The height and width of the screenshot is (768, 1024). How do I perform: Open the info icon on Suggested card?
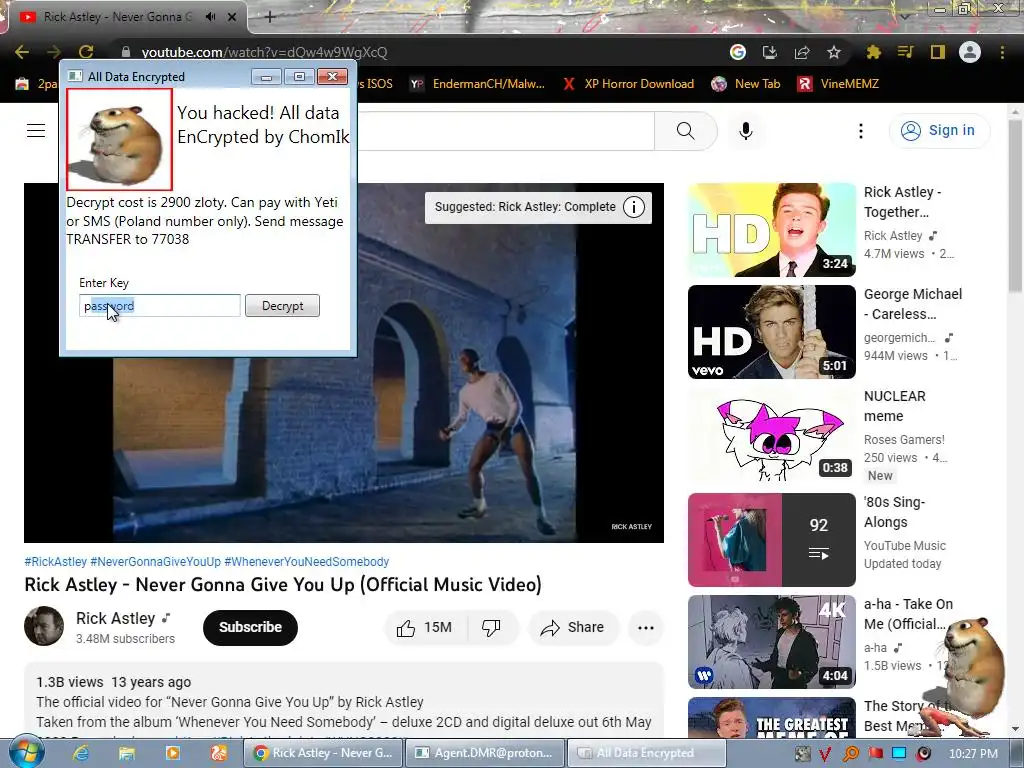point(633,207)
